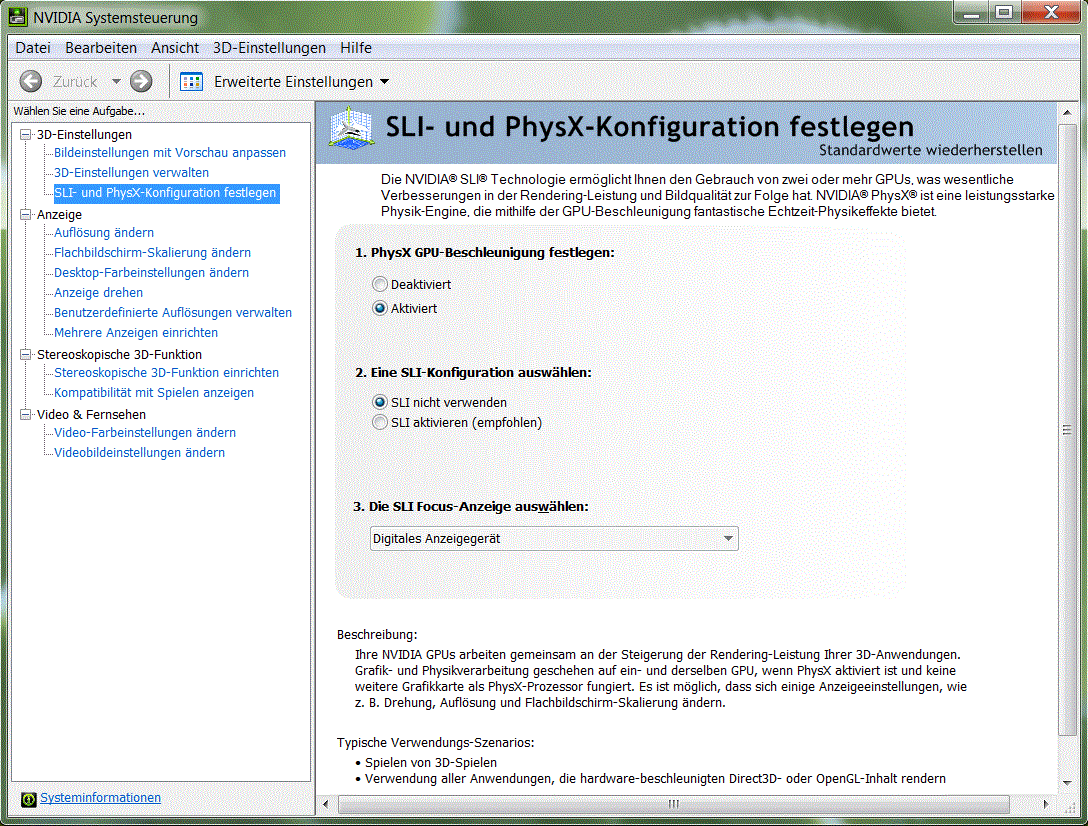Open Flachbildschirm-Skalierung ändern

[153, 253]
